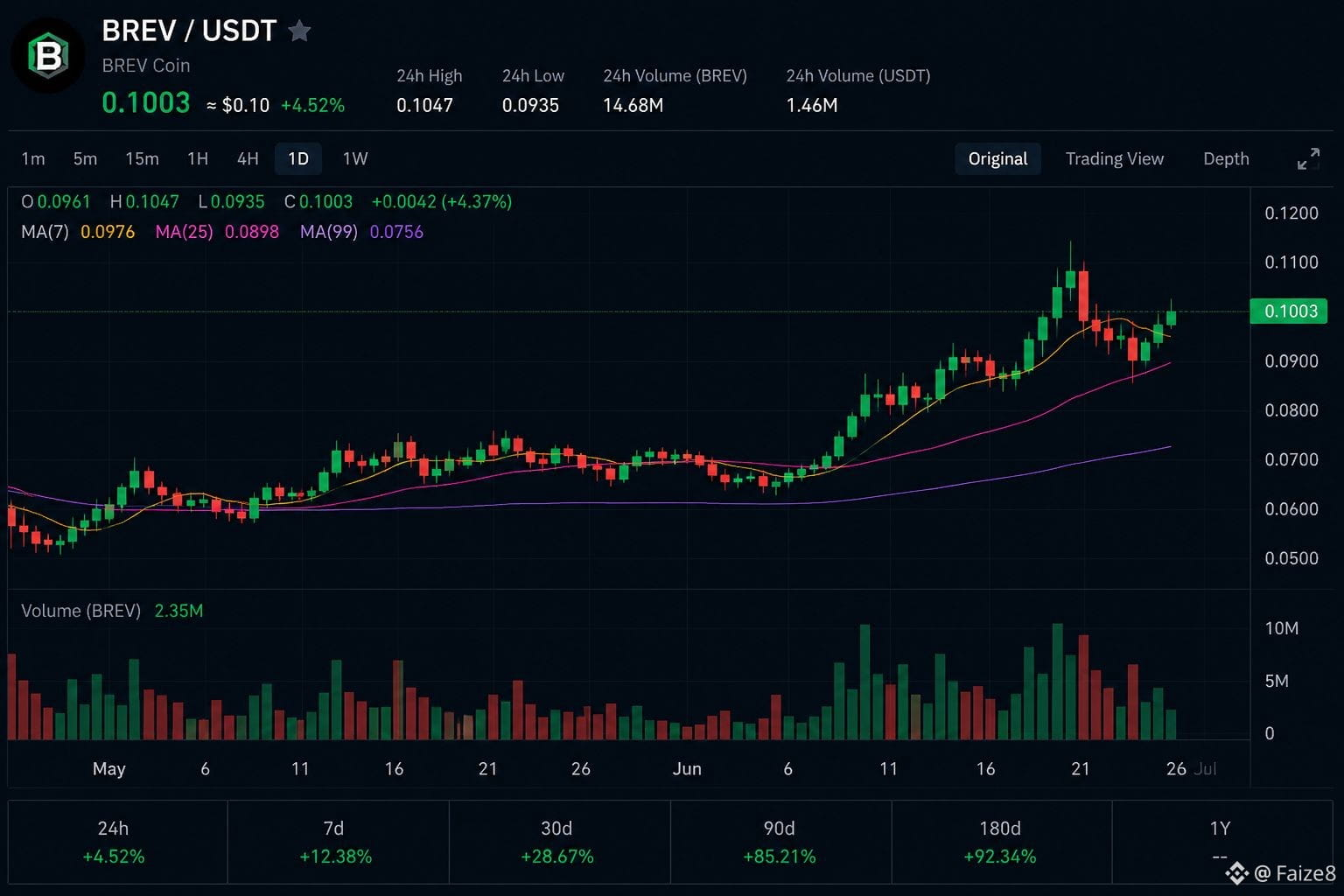Select the 90d performance cell
This screenshot has height=896, width=1344.
(x=780, y=842)
